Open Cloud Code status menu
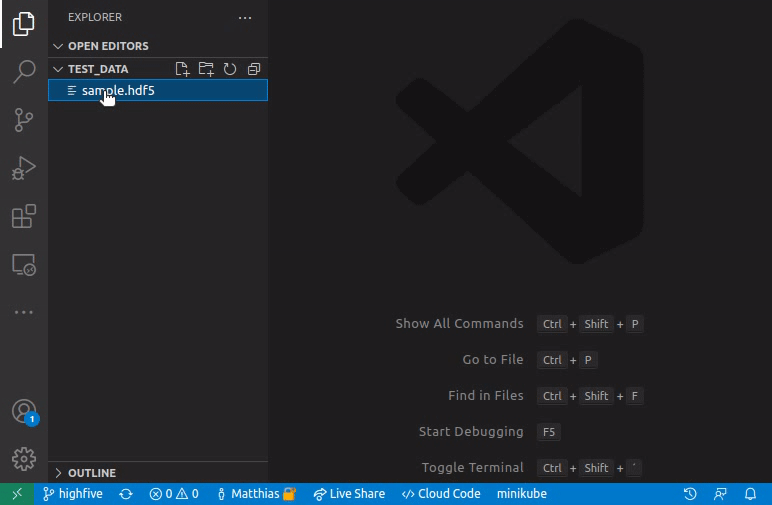The width and height of the screenshot is (772, 505). pos(441,494)
